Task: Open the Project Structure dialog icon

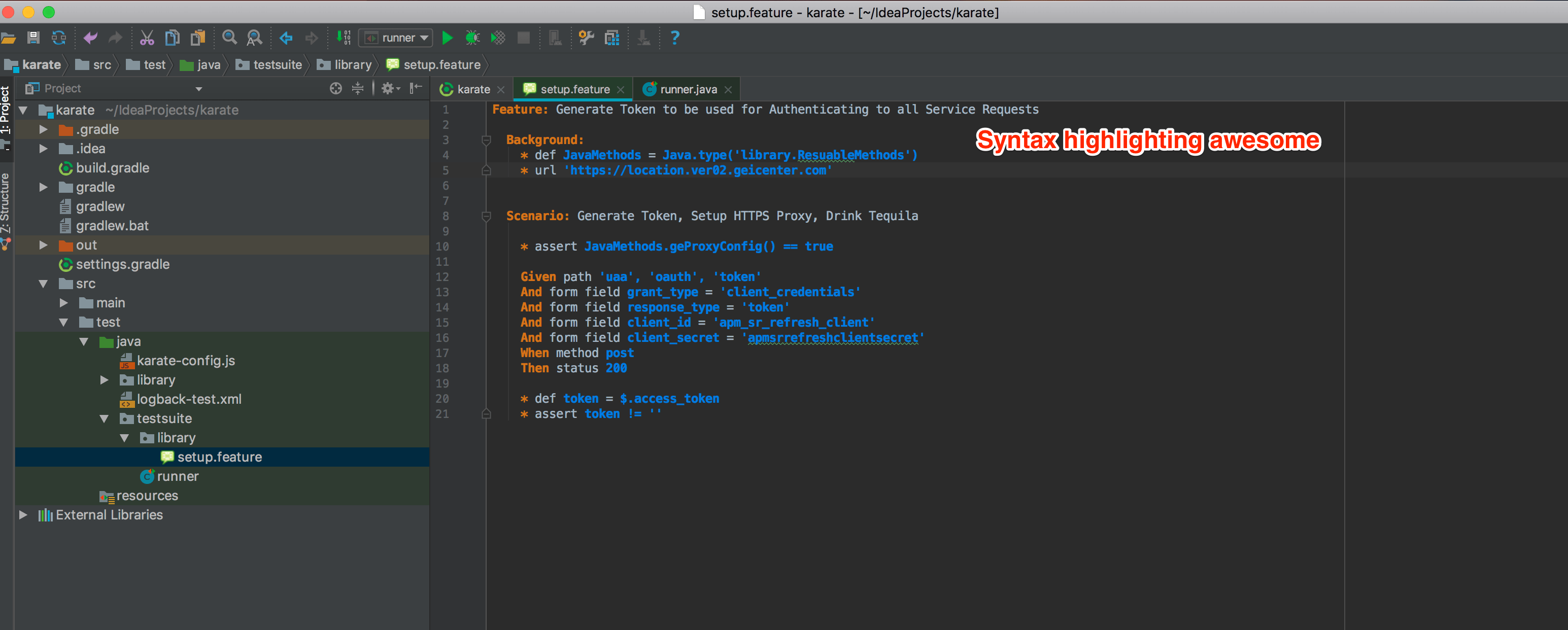Action: [x=612, y=38]
